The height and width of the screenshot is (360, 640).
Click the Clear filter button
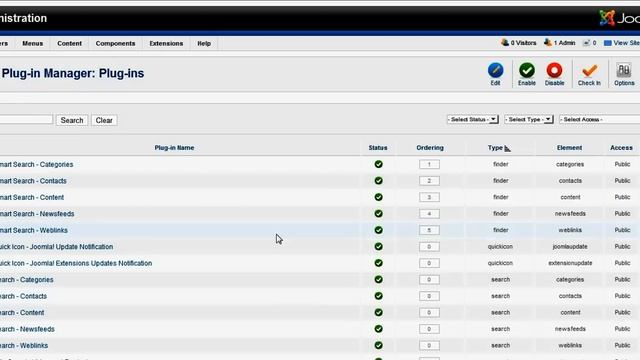(x=104, y=120)
